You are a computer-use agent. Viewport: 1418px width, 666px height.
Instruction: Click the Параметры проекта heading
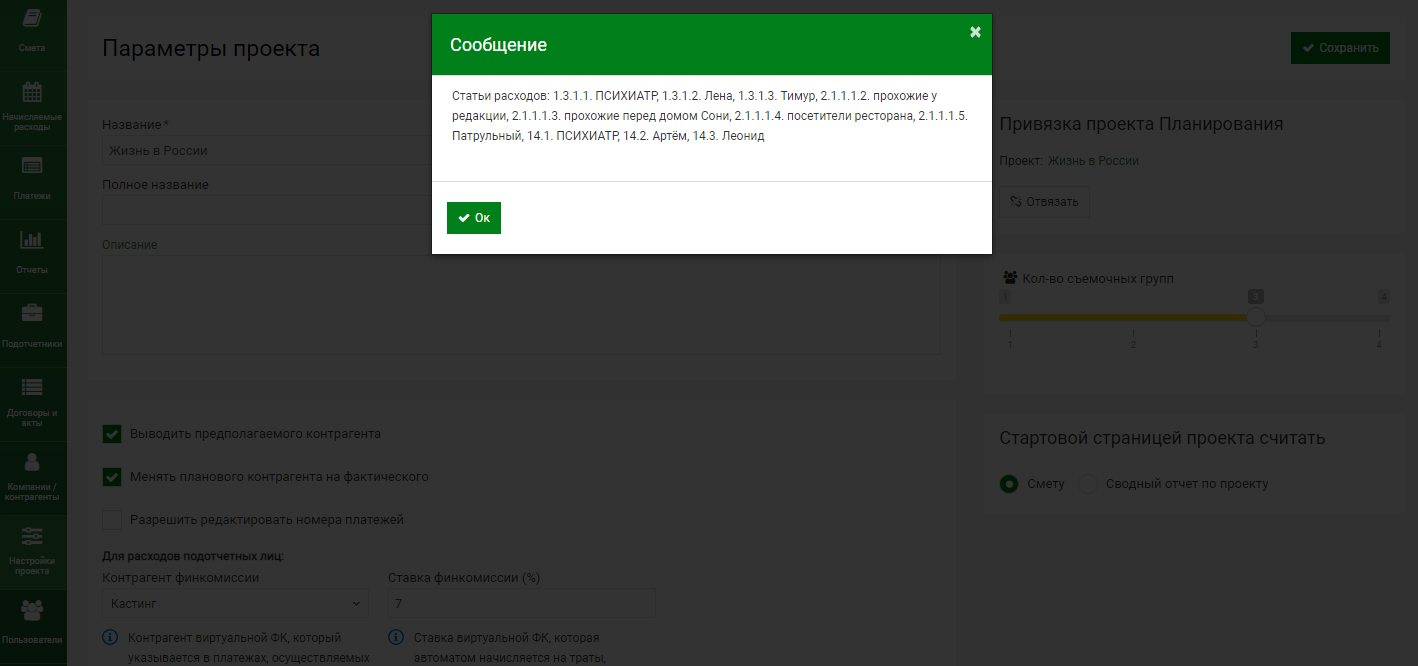pyautogui.click(x=211, y=48)
